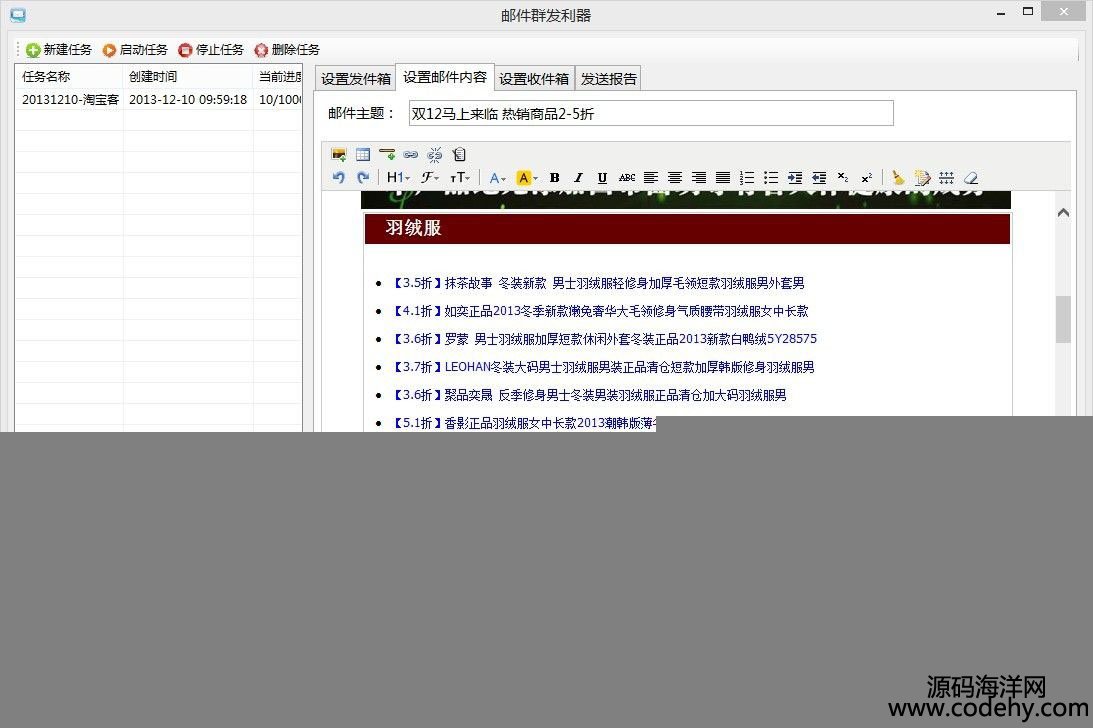
Task: Increase the indent
Action: tap(795, 178)
